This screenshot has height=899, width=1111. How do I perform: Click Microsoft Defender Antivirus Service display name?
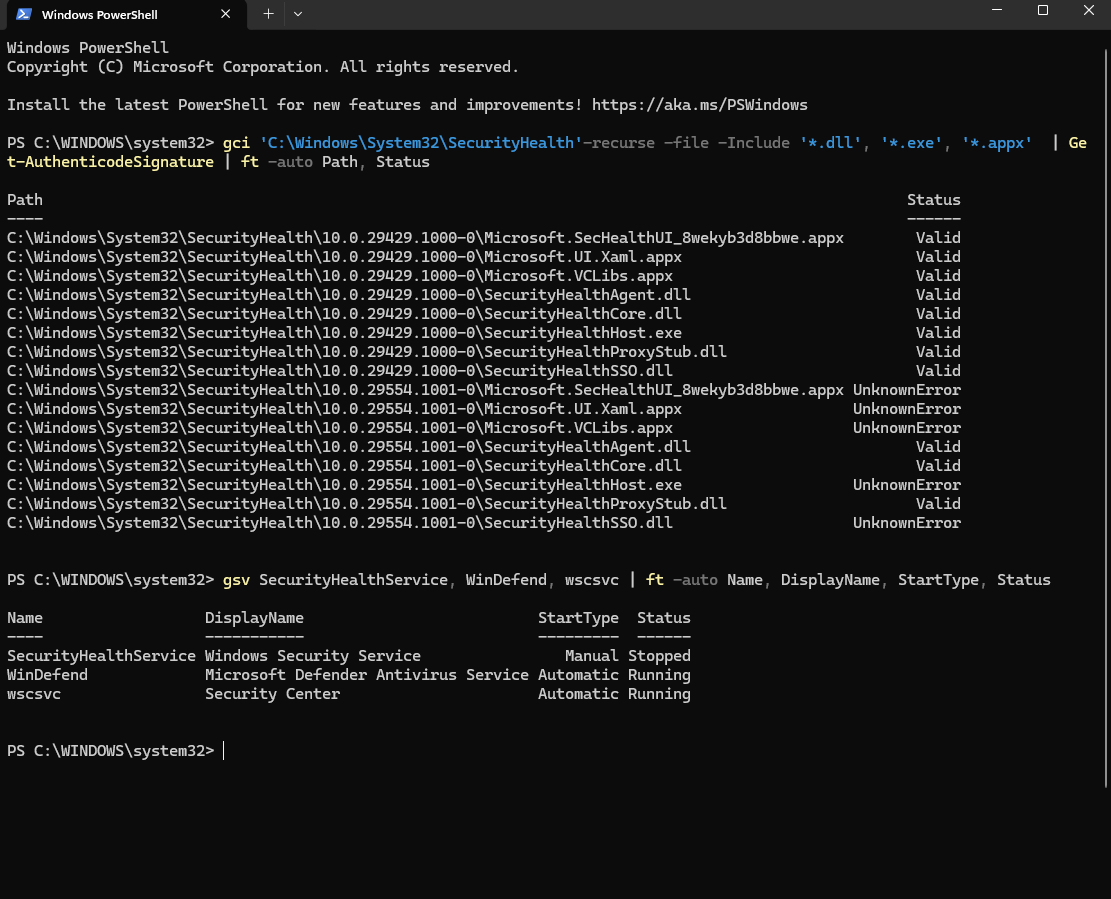pyautogui.click(x=366, y=675)
